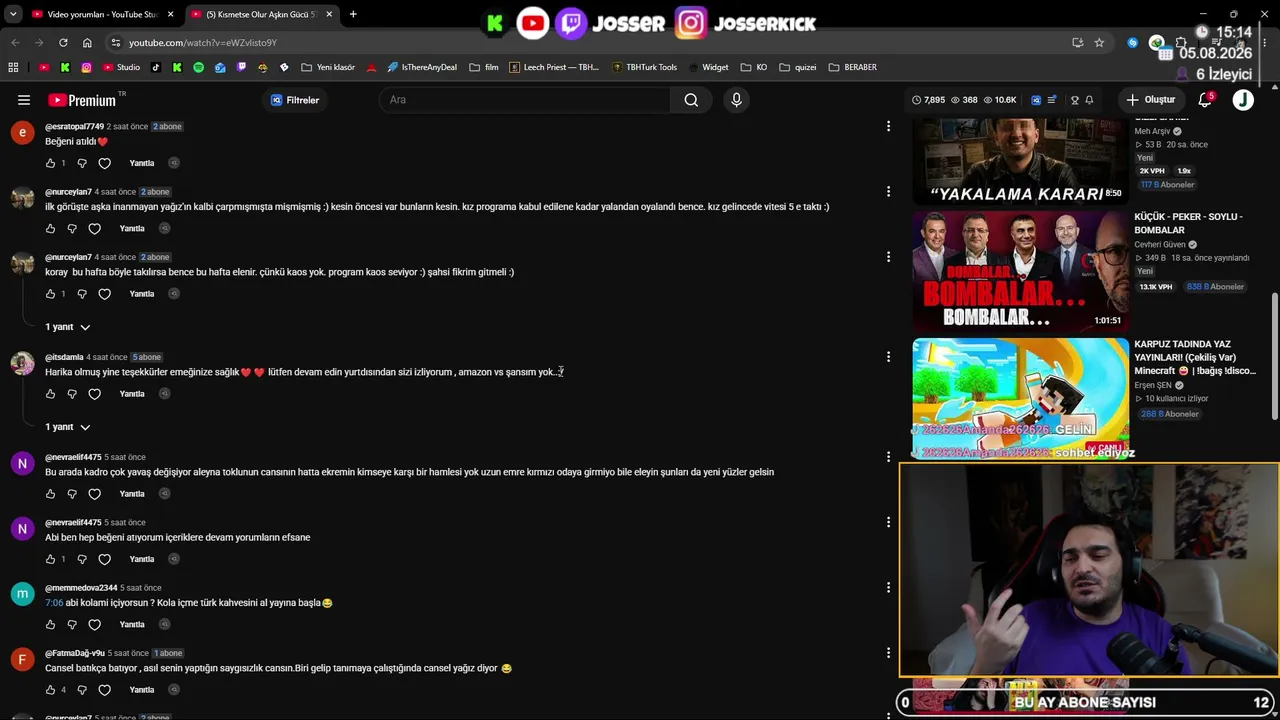Heart the @memmedova2344 comment
This screenshot has height=720, width=1280.
95,625
